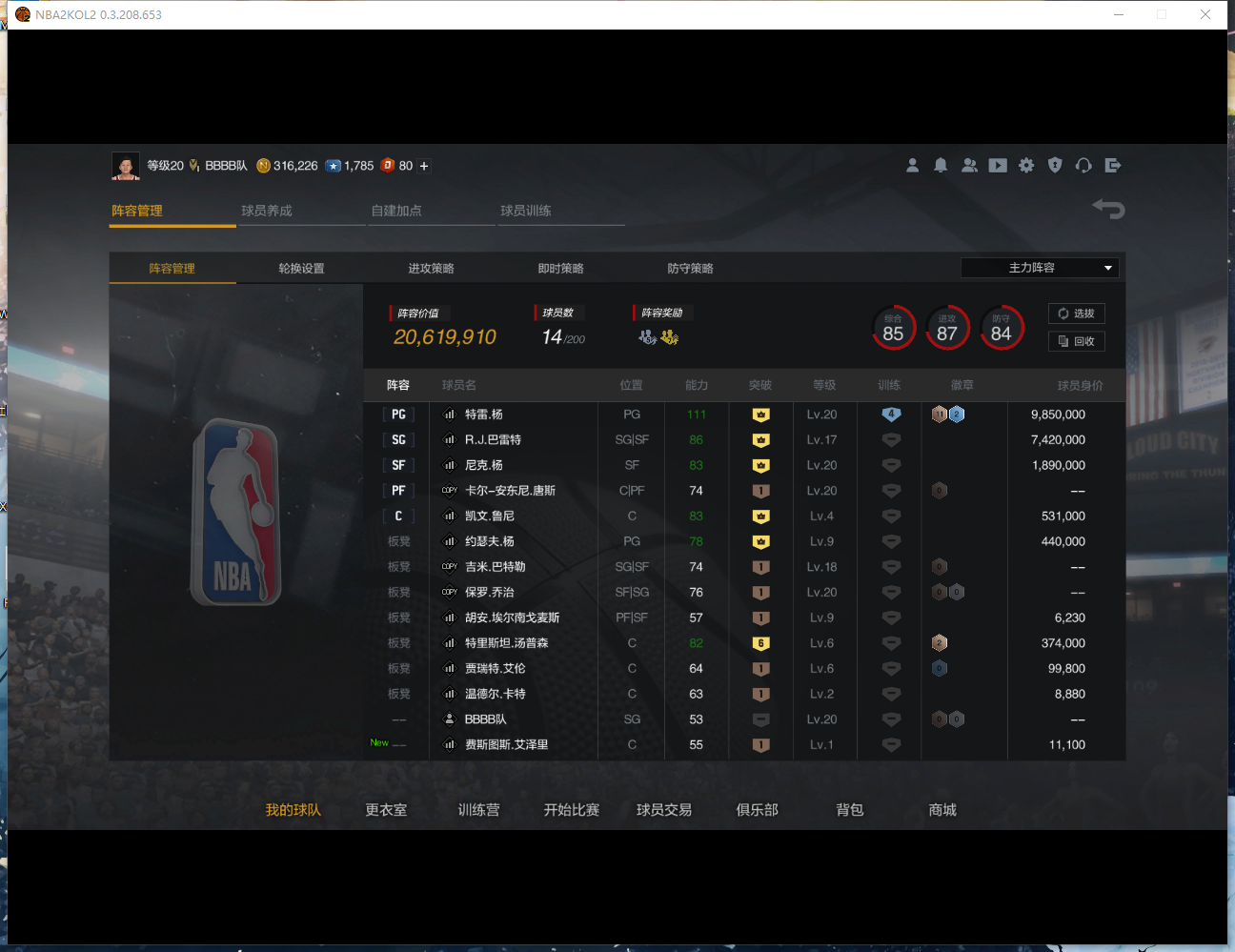This screenshot has width=1235, height=952.
Task: Click BBBB队 custom player icon
Action: click(450, 719)
